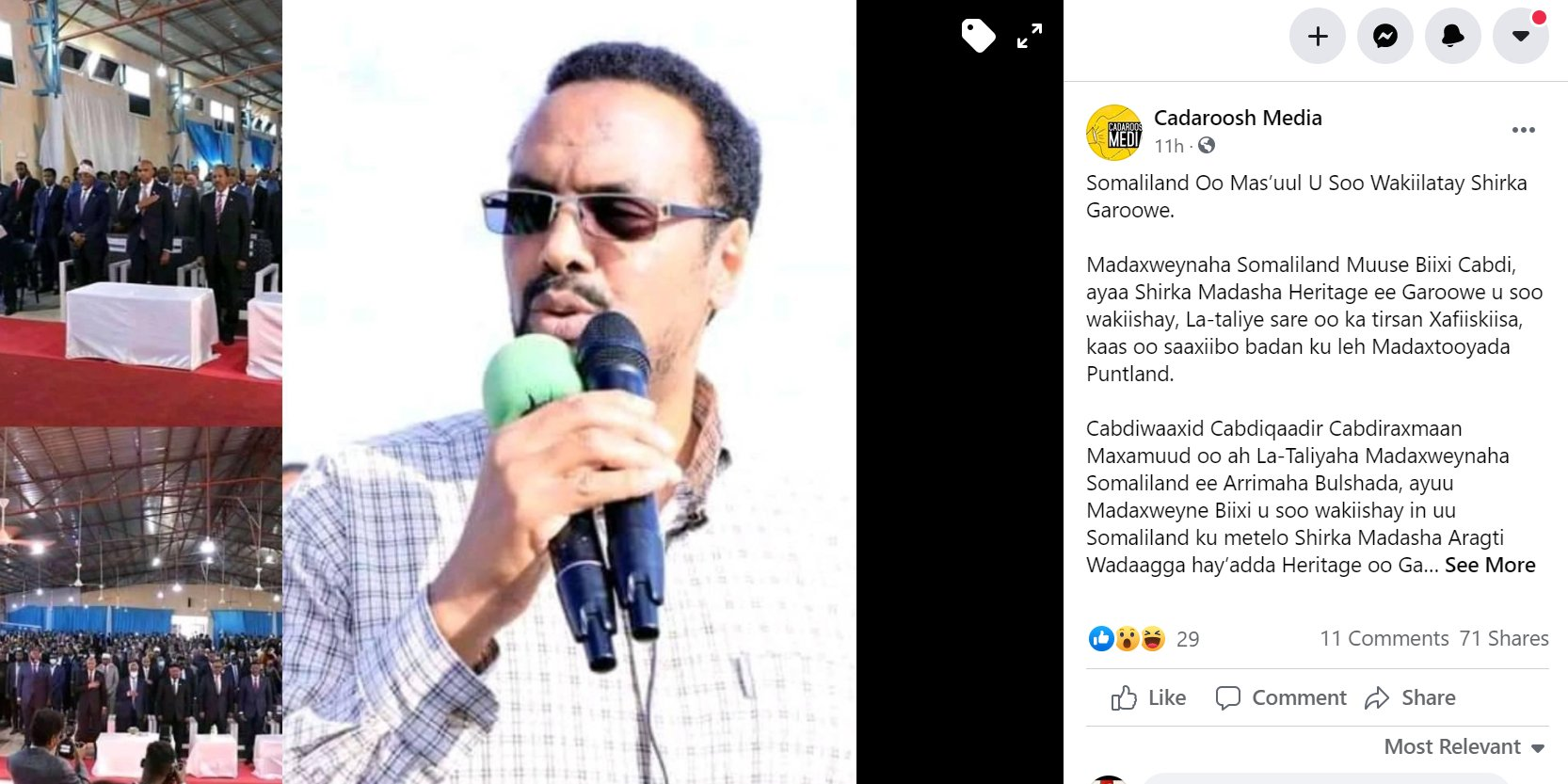Click the Cadaroosh Media profile picture
Image resolution: width=1568 pixels, height=784 pixels.
point(1114,133)
